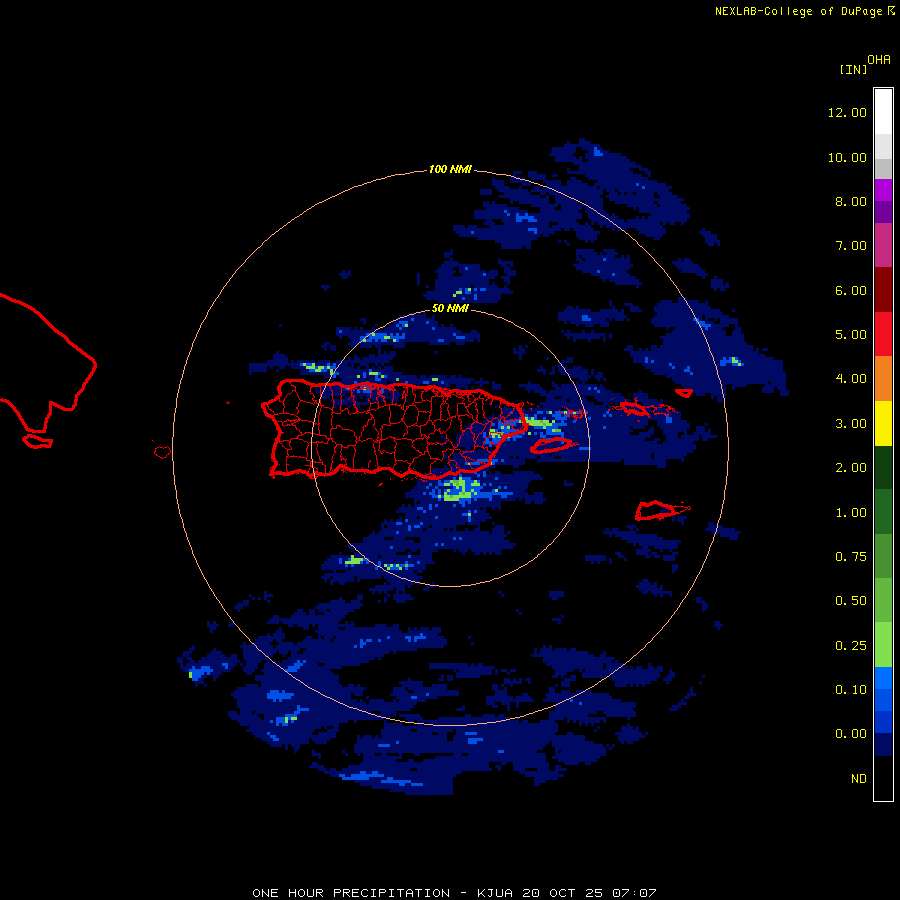Select the light blue 0.10 legend swatch
This screenshot has width=900, height=900.
pos(883,678)
